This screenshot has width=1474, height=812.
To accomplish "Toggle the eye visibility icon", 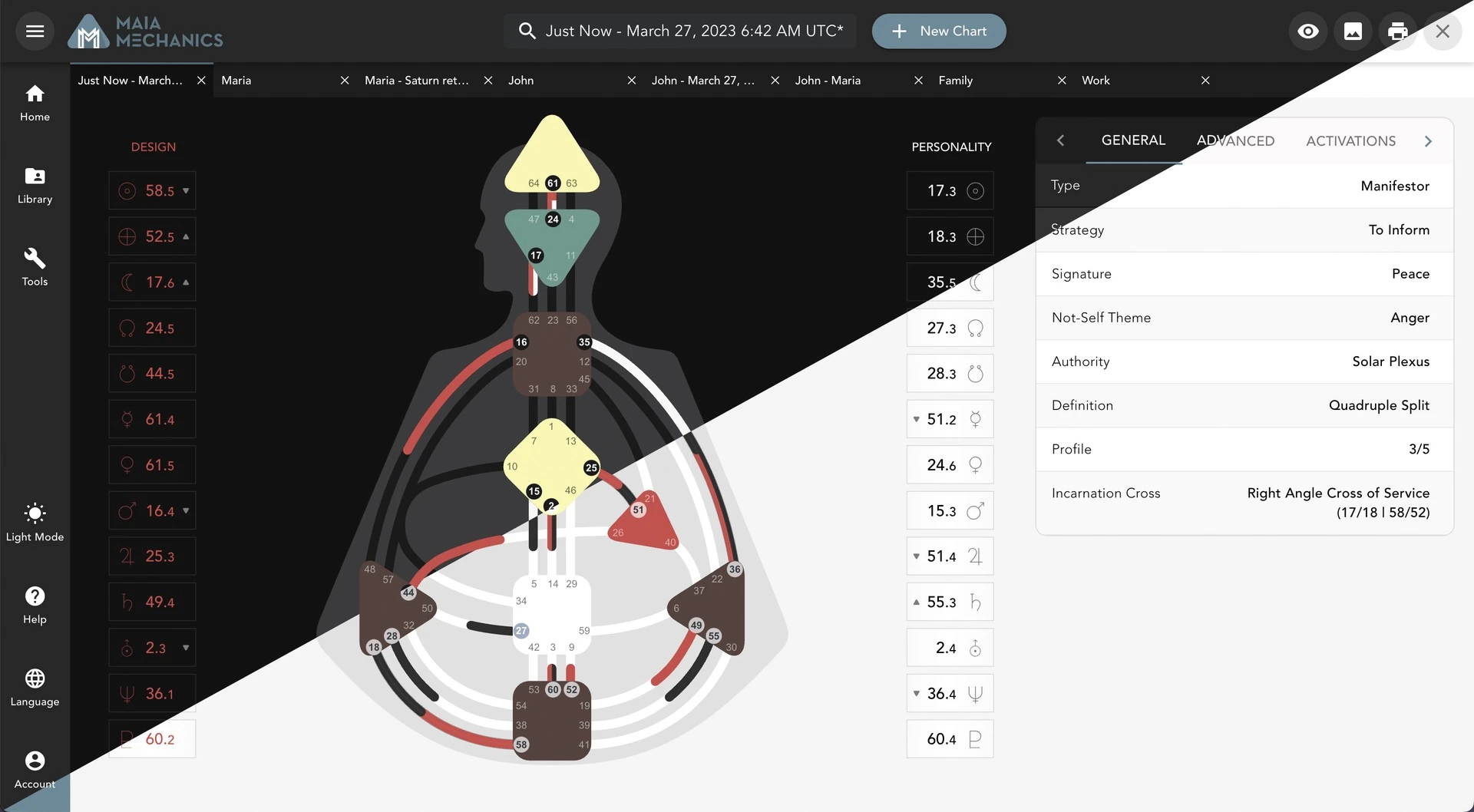I will click(x=1308, y=31).
